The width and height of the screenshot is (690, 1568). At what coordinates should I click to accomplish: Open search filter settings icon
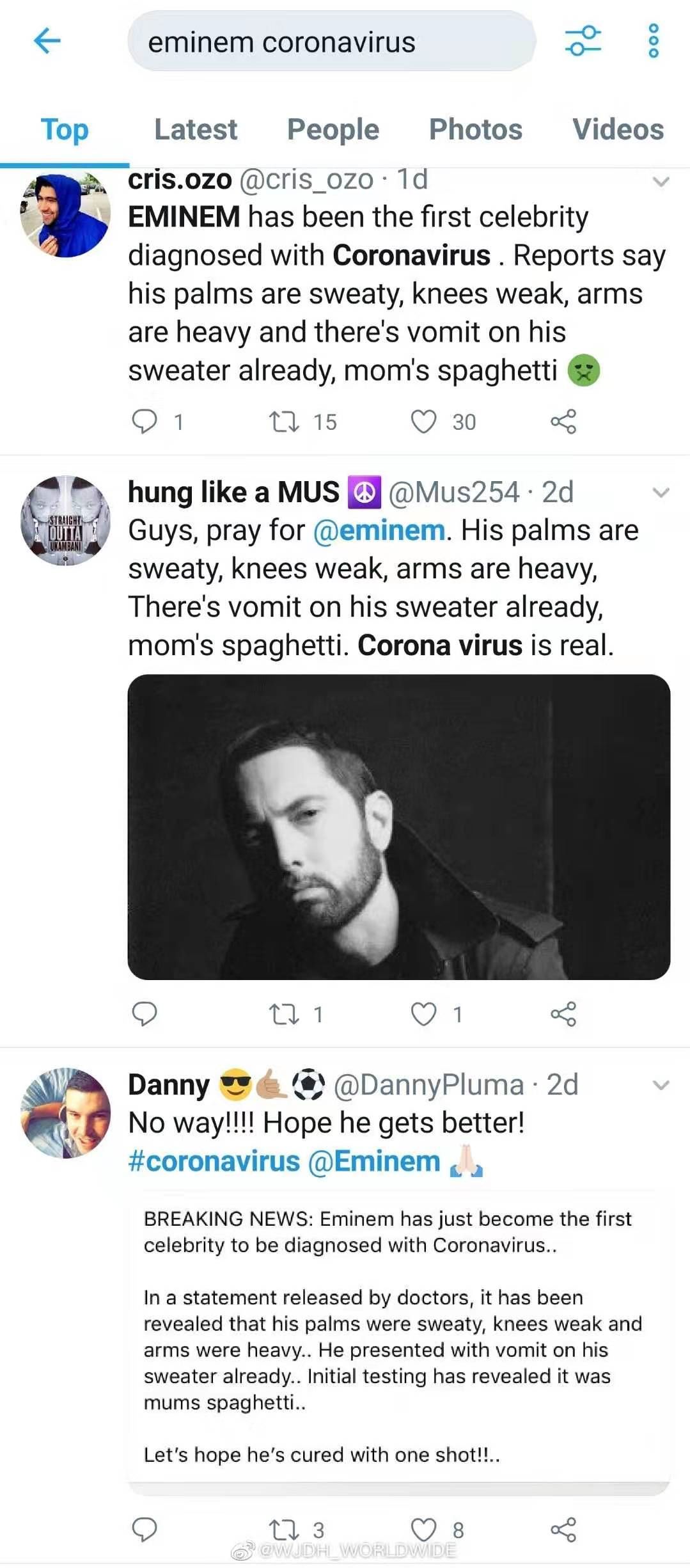(583, 42)
